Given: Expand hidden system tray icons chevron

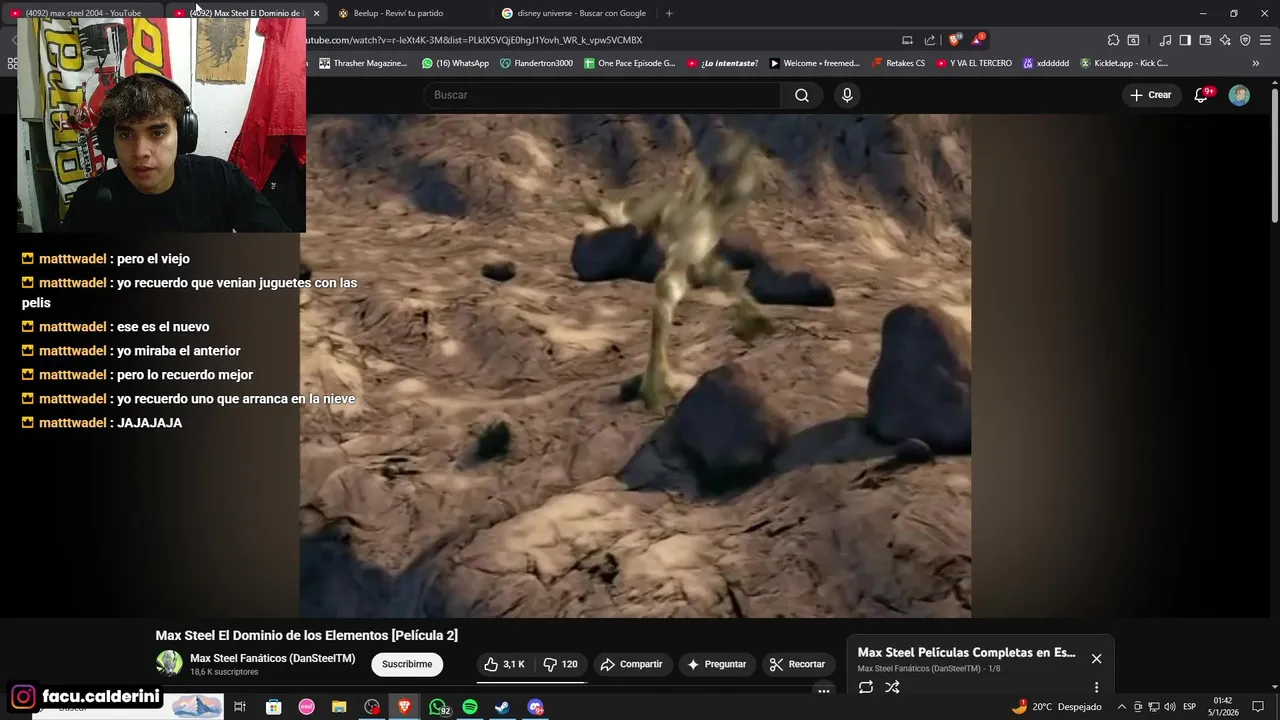Looking at the screenshot, I should tap(1121, 707).
